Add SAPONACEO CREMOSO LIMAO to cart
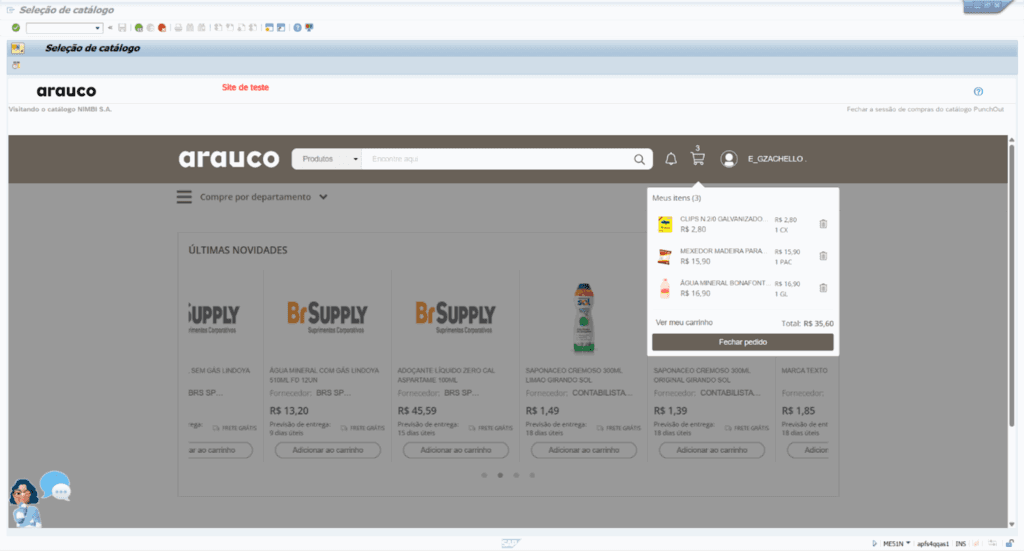This screenshot has width=1024, height=551. pos(584,450)
